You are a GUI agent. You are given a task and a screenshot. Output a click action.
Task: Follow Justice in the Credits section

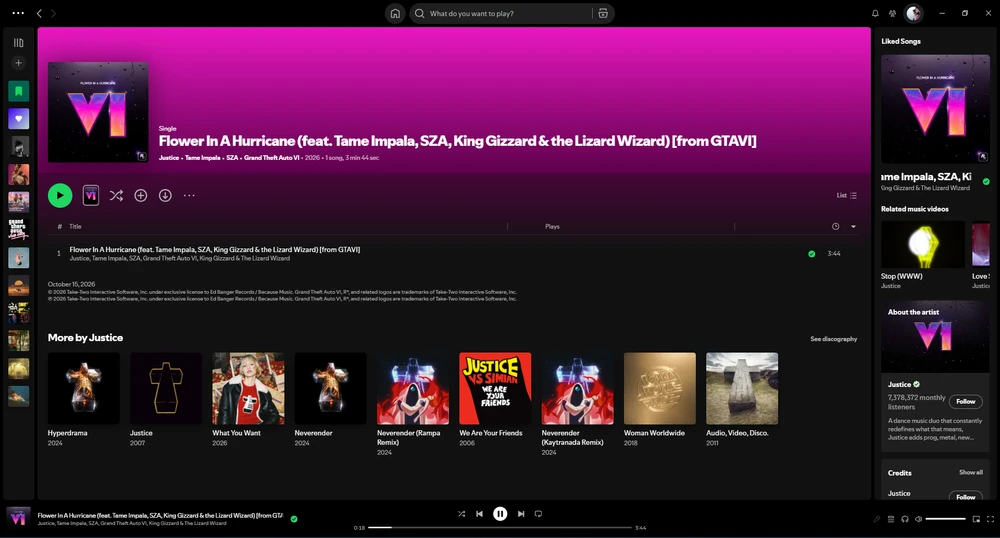tap(966, 496)
